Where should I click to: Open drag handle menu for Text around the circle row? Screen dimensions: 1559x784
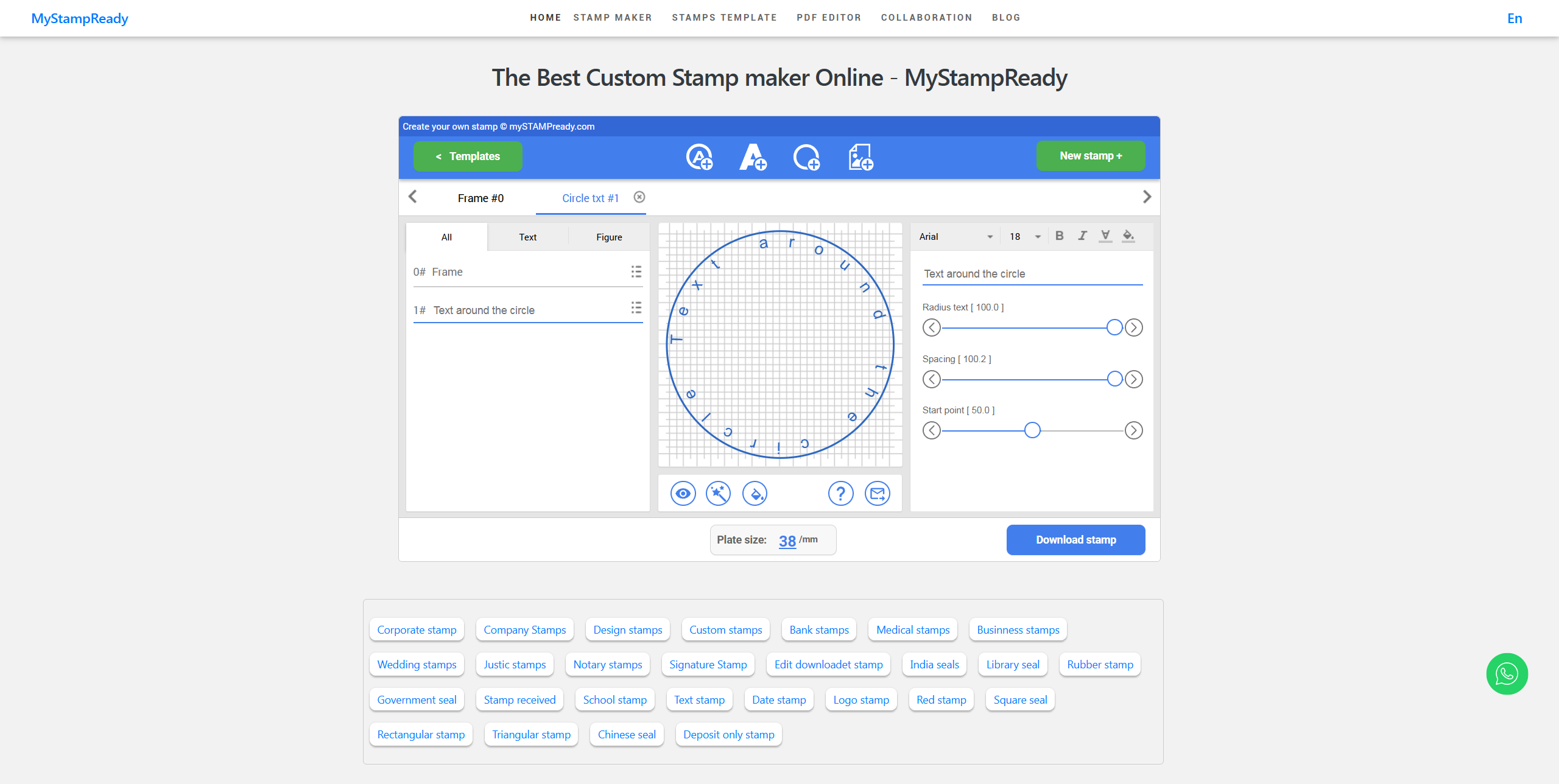(x=636, y=308)
